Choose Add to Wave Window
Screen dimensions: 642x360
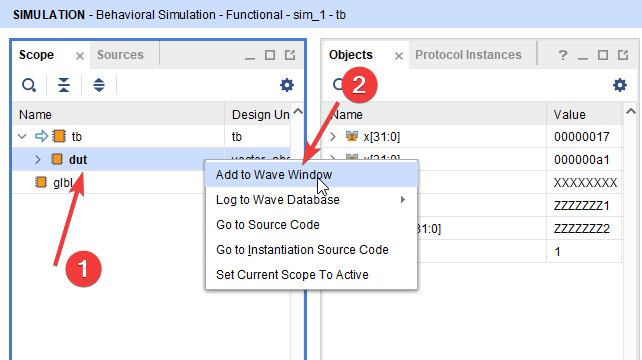pos(312,174)
